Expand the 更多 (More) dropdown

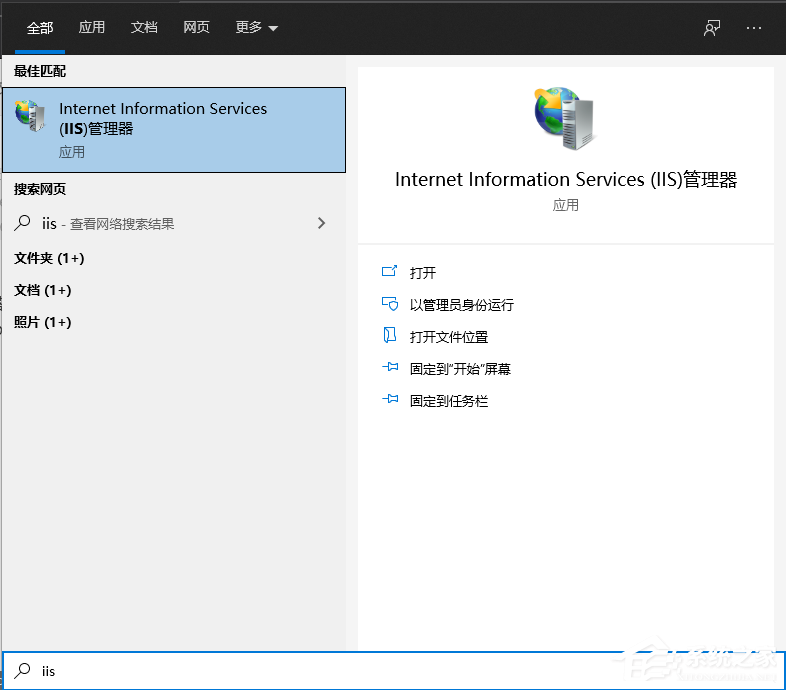tap(257, 28)
